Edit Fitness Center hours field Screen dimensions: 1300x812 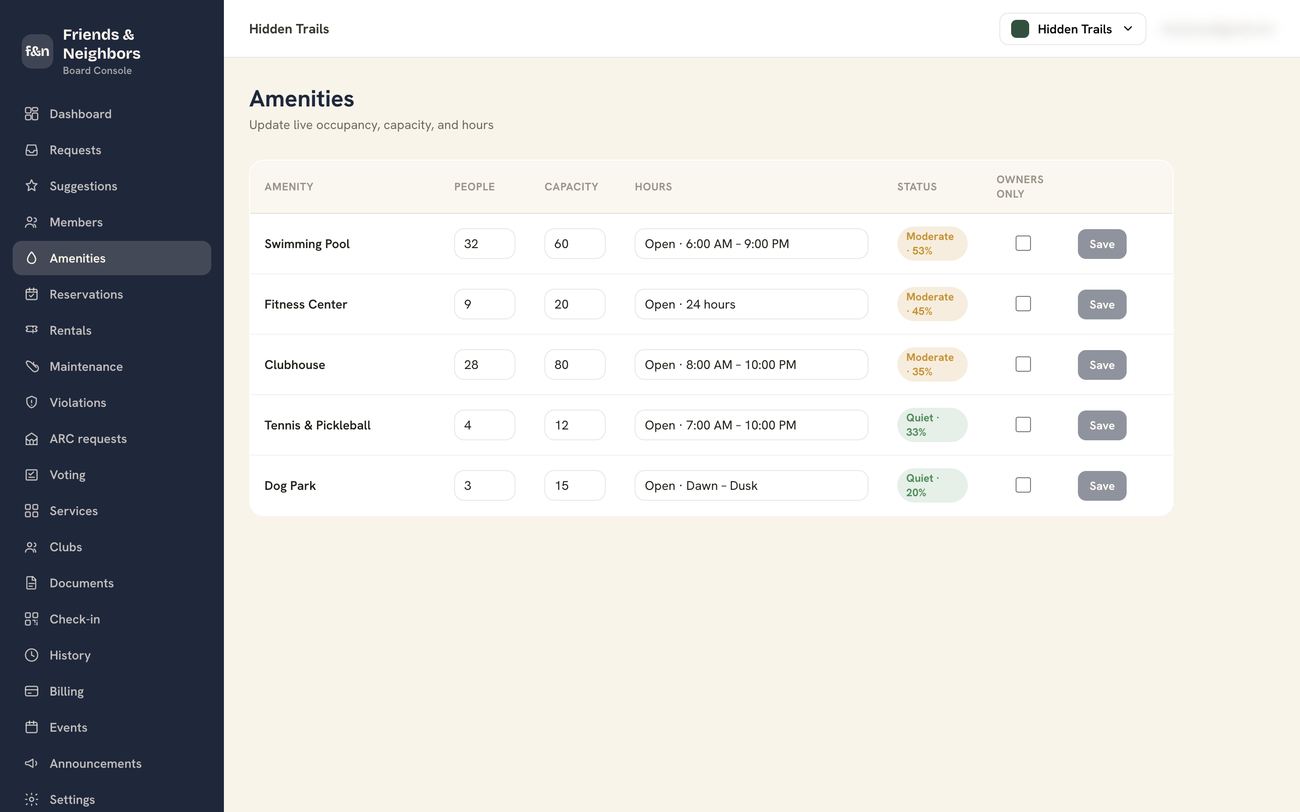pos(751,304)
